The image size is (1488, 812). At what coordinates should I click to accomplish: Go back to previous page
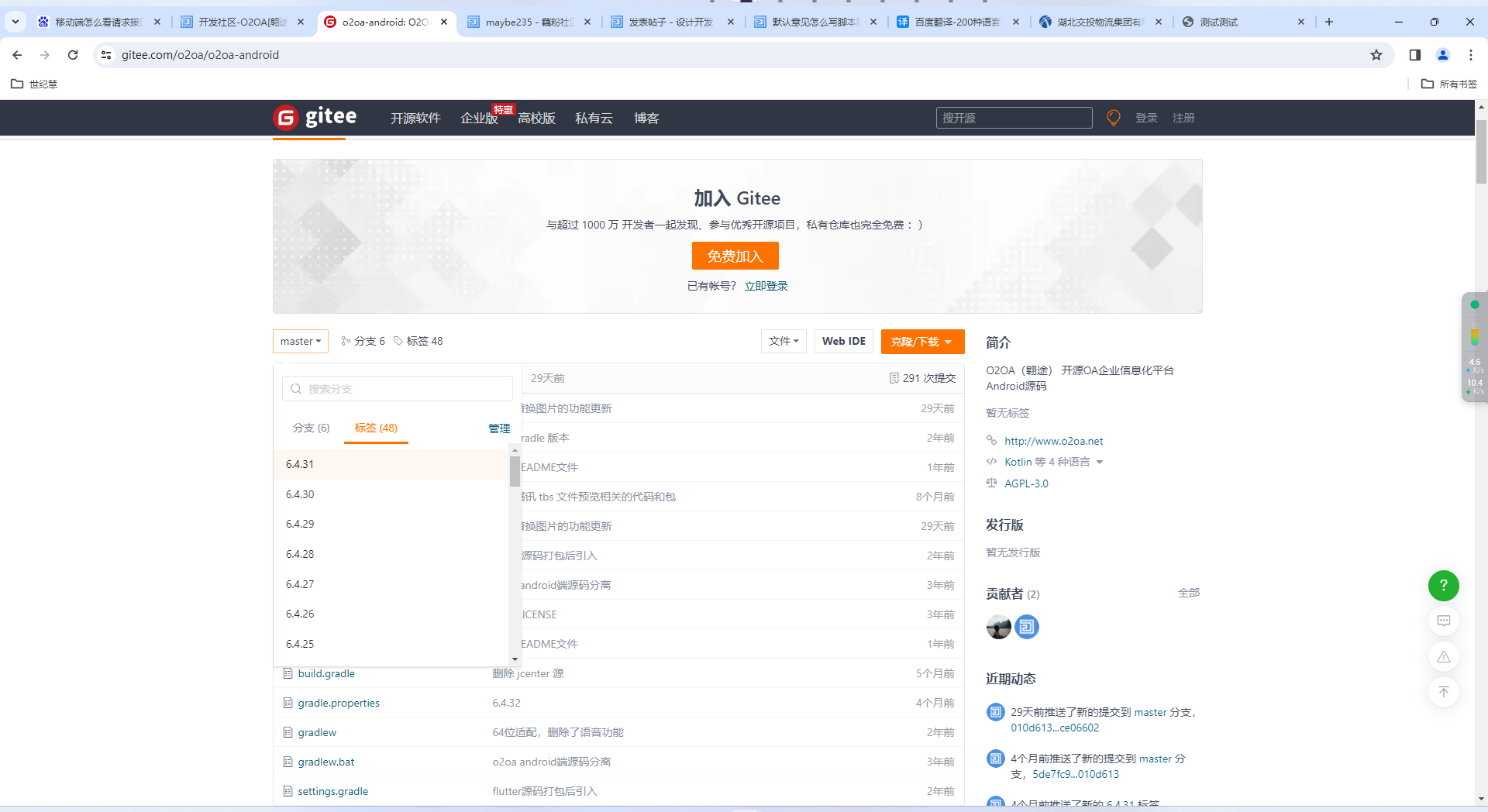(17, 55)
